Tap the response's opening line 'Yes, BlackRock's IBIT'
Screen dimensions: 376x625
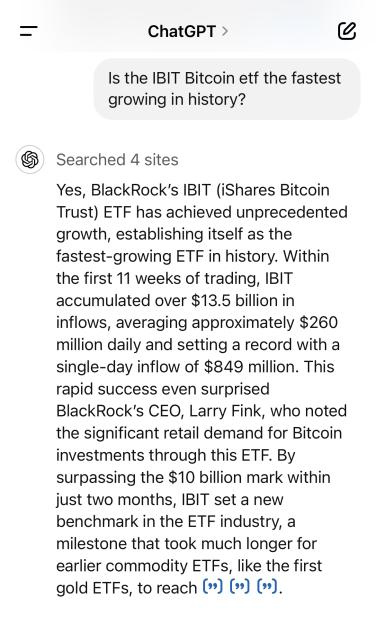[133, 190]
